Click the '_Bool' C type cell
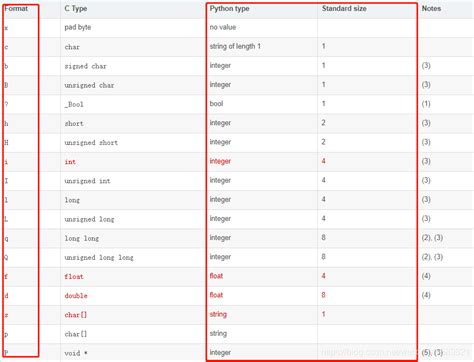Viewport: 474px width, 362px height. tap(74, 104)
